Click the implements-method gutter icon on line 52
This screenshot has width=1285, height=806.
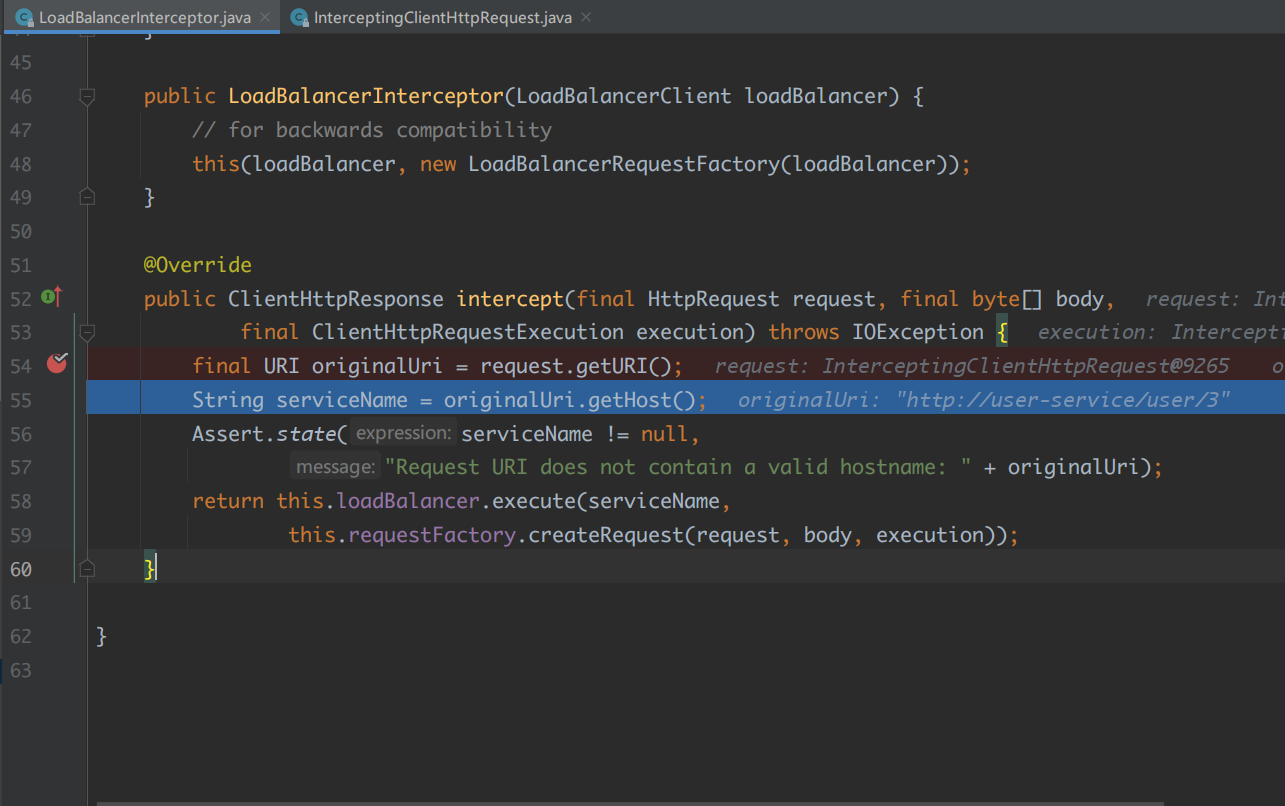[x=52, y=297]
